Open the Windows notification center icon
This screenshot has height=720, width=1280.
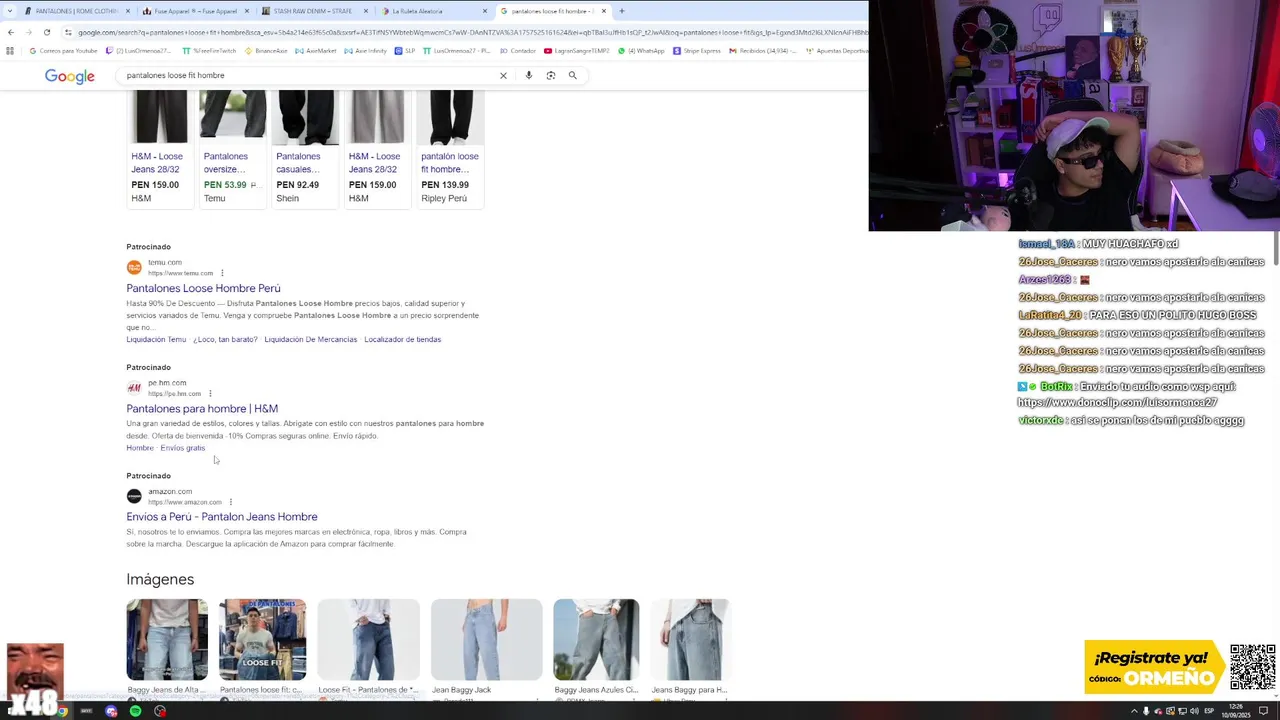tap(1264, 711)
